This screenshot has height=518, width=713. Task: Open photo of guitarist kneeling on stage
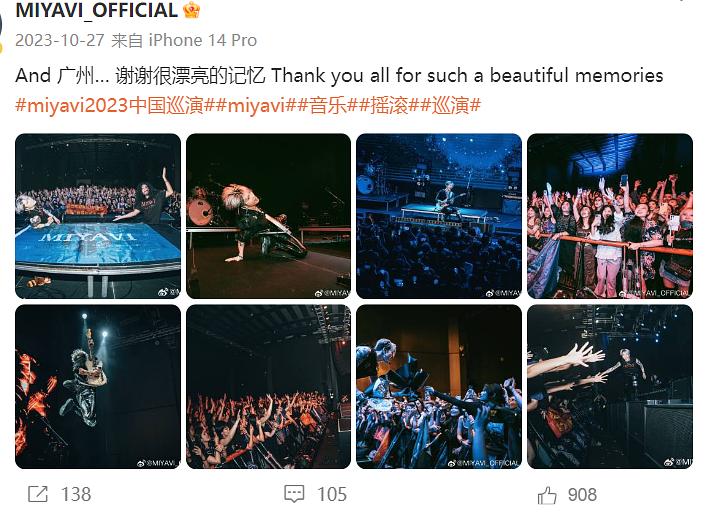269,216
